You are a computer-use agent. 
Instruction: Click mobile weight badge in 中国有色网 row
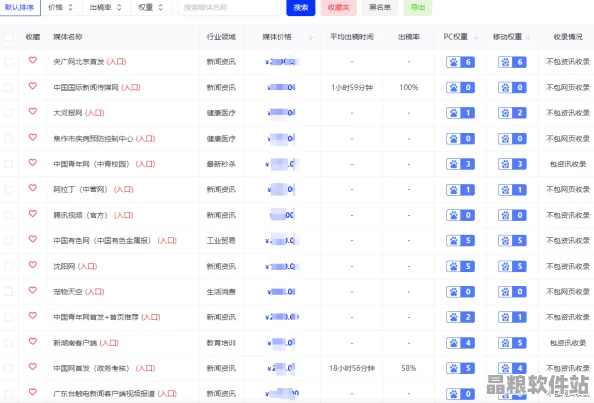pyautogui.click(x=512, y=241)
